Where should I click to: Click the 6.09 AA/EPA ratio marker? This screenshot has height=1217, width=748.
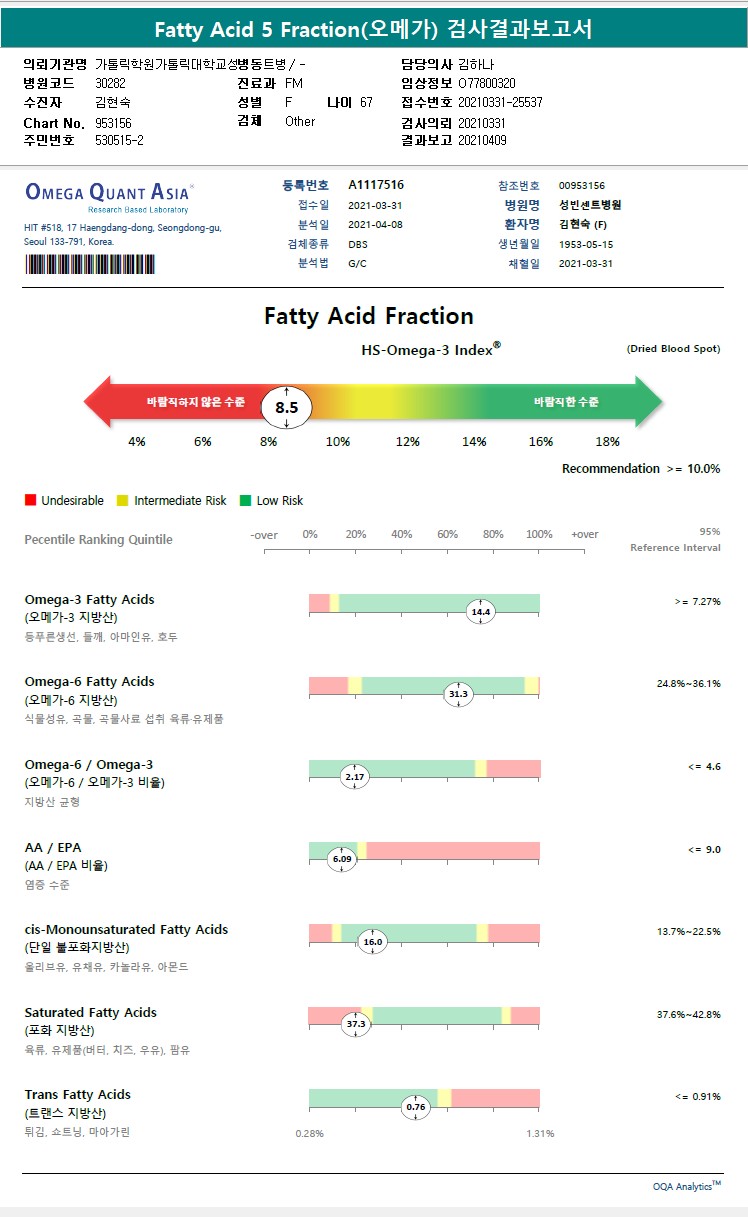[x=342, y=859]
